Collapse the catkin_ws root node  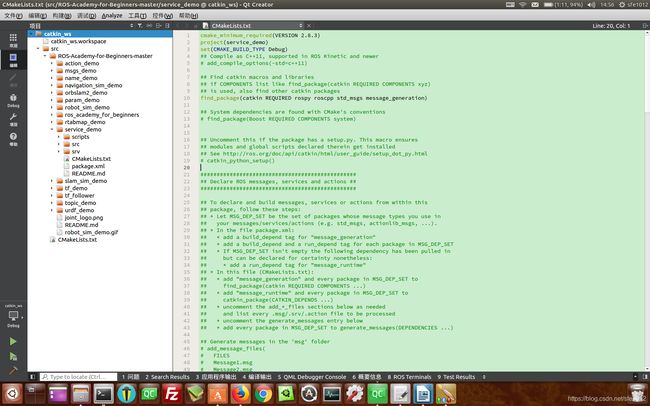pyautogui.click(x=32, y=34)
